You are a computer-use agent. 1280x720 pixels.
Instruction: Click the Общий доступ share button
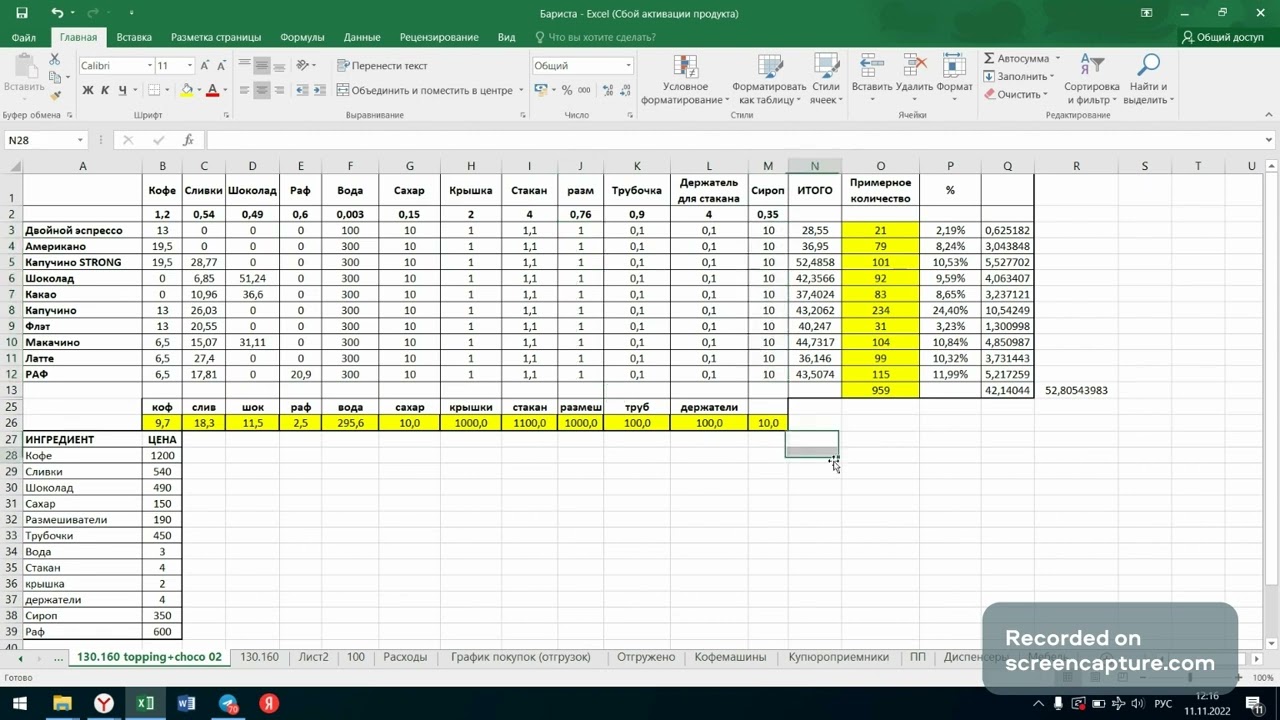coord(1222,37)
